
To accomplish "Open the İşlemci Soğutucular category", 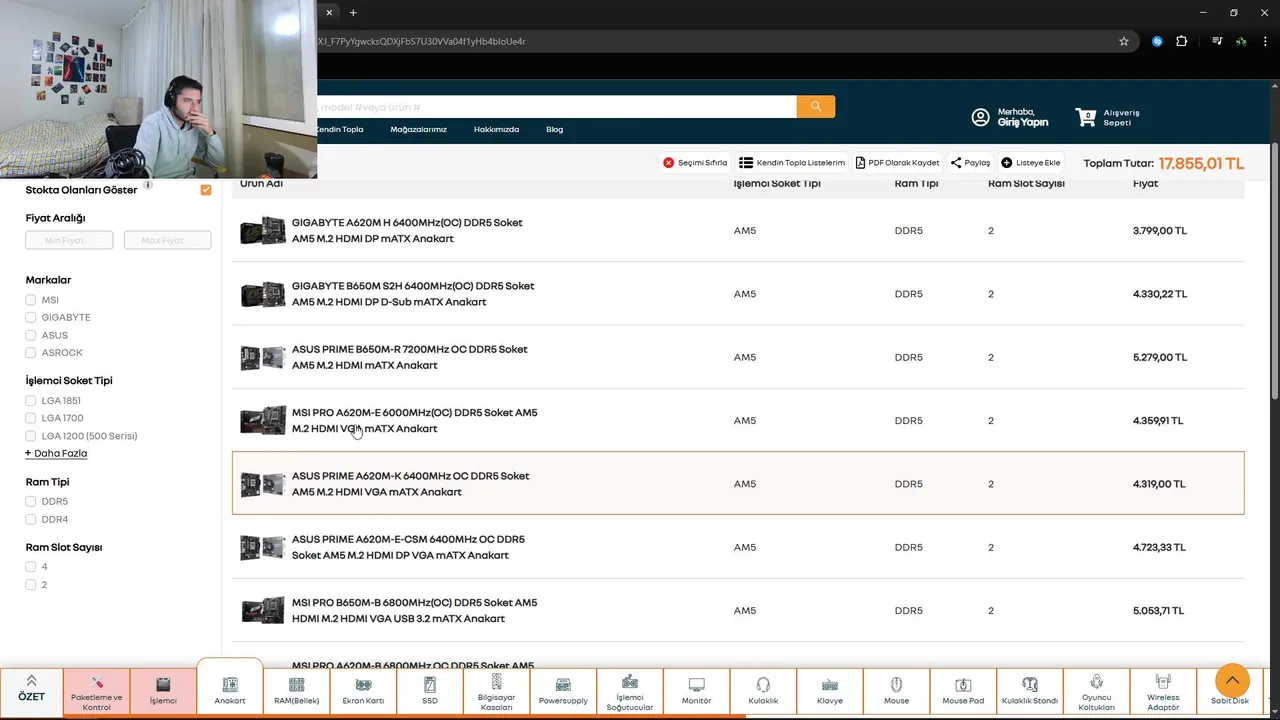I will (x=630, y=691).
